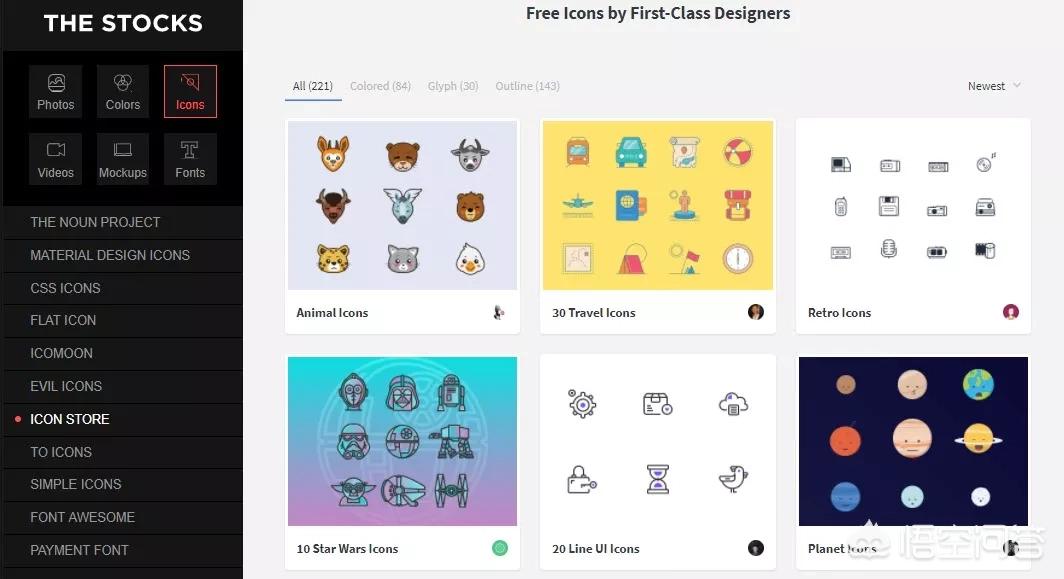The width and height of the screenshot is (1064, 579).
Task: Open the Fonts category icon
Action: (190, 159)
